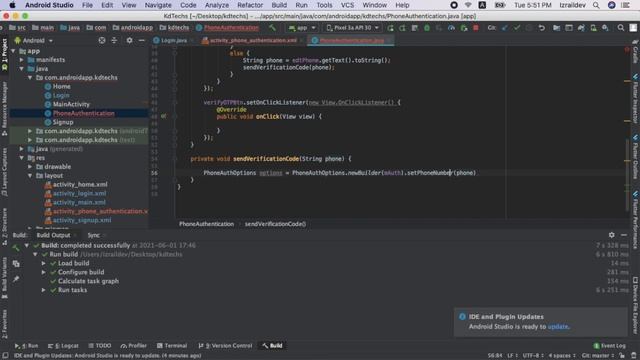Expand the Load build node

click(44, 263)
